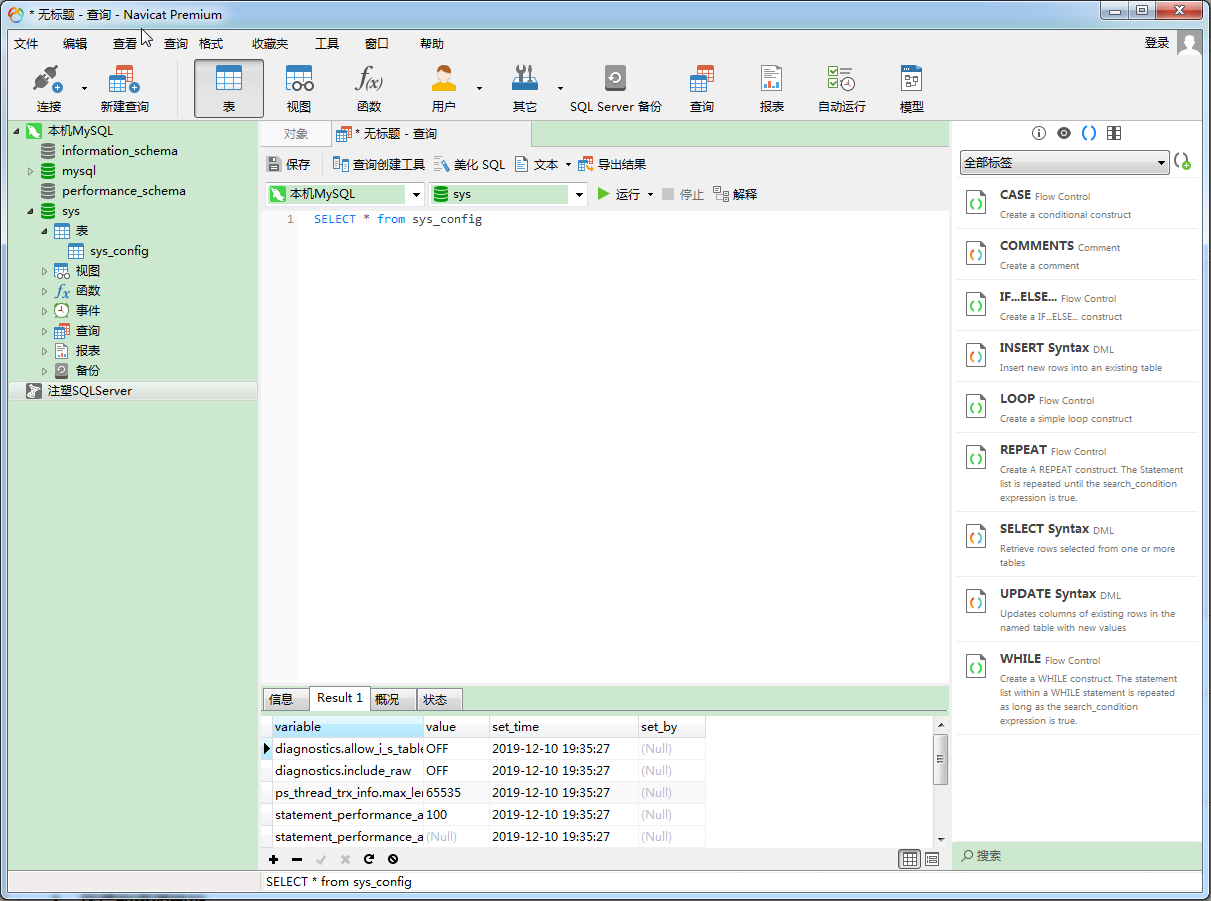Open SQL Server 备份 toolbar icon
The image size is (1211, 901).
coord(614,87)
